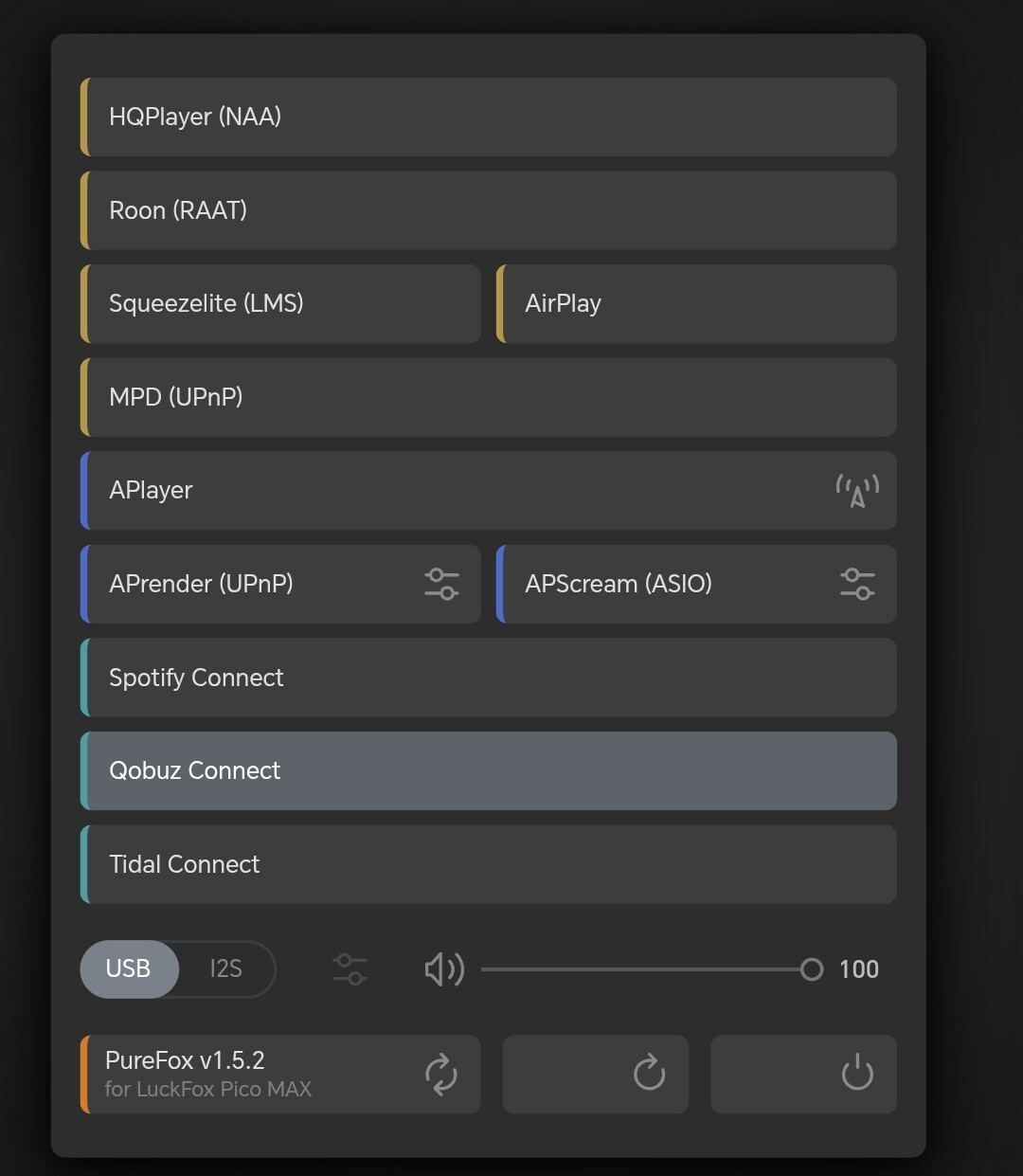This screenshot has height=1176, width=1023.
Task: Open APrender (UPnP) settings sliders icon
Action: click(441, 584)
